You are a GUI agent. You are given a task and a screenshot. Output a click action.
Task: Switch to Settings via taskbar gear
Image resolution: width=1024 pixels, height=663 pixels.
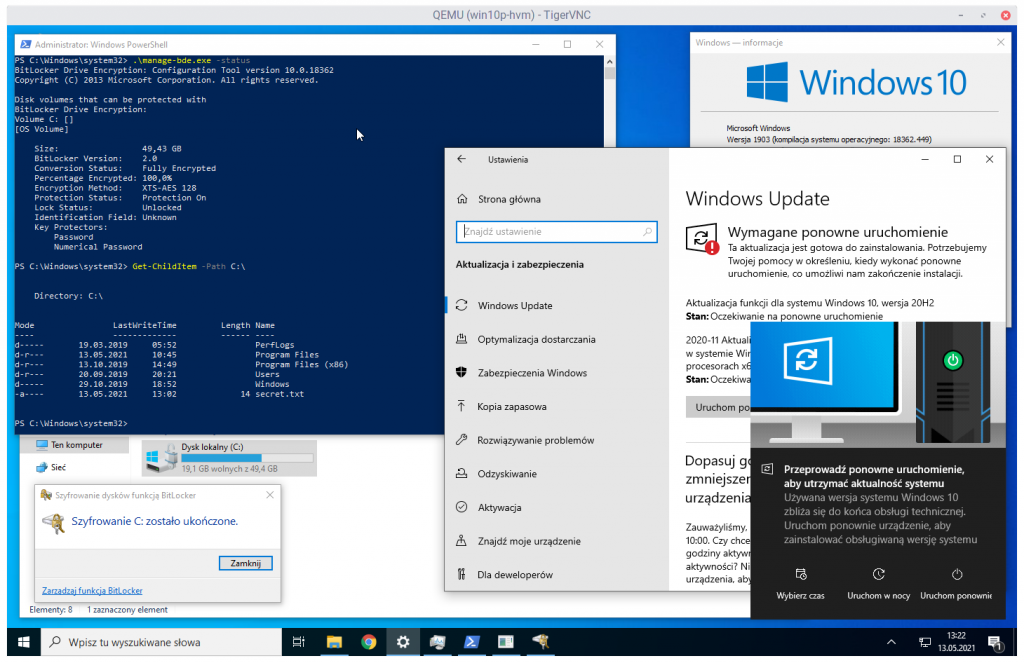pyautogui.click(x=403, y=643)
